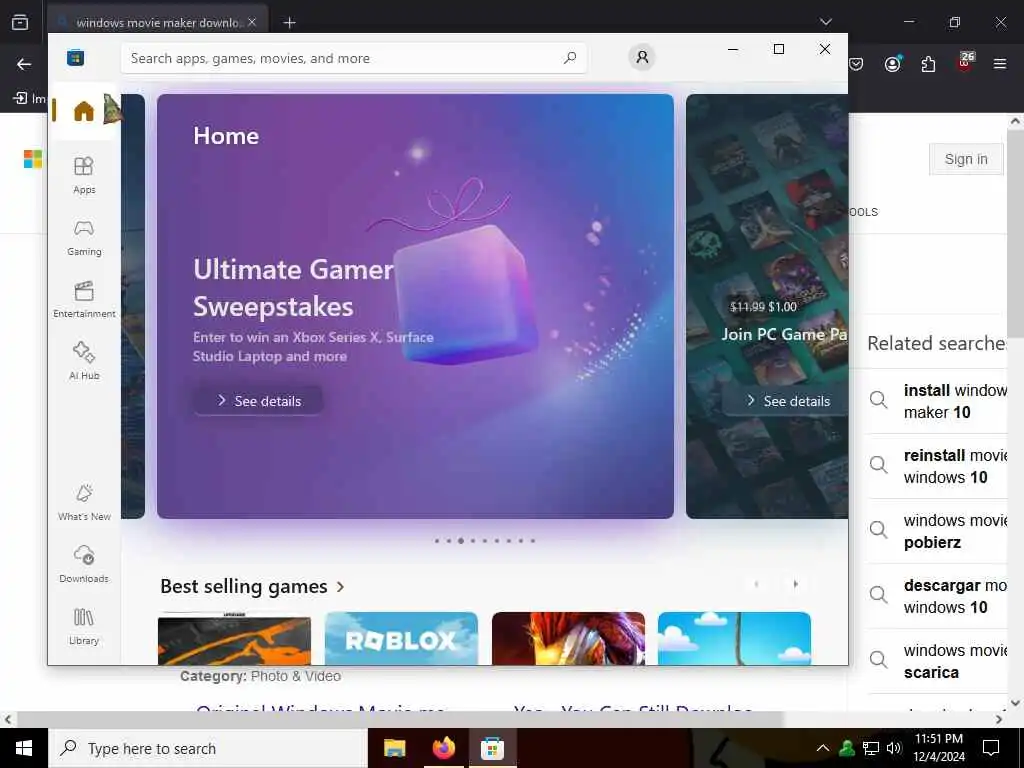
Task: Open the red warrior game thumbnail
Action: pyautogui.click(x=568, y=638)
